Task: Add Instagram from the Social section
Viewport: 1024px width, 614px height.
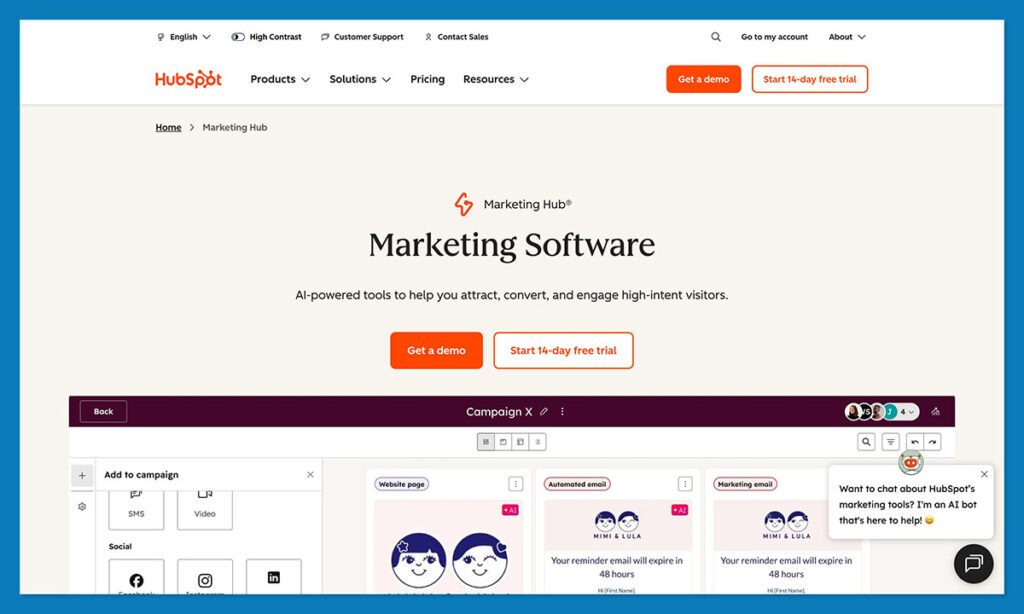Action: [204, 580]
